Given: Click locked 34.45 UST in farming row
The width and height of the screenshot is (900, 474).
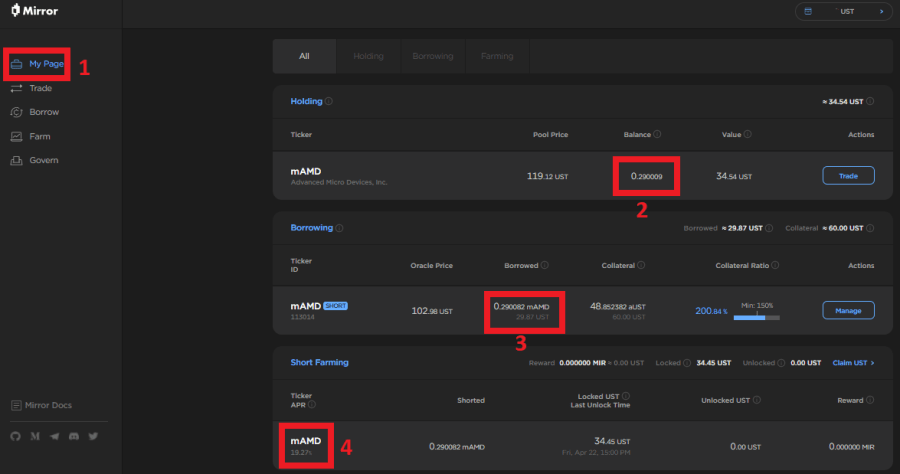Looking at the screenshot, I should click(612, 441).
